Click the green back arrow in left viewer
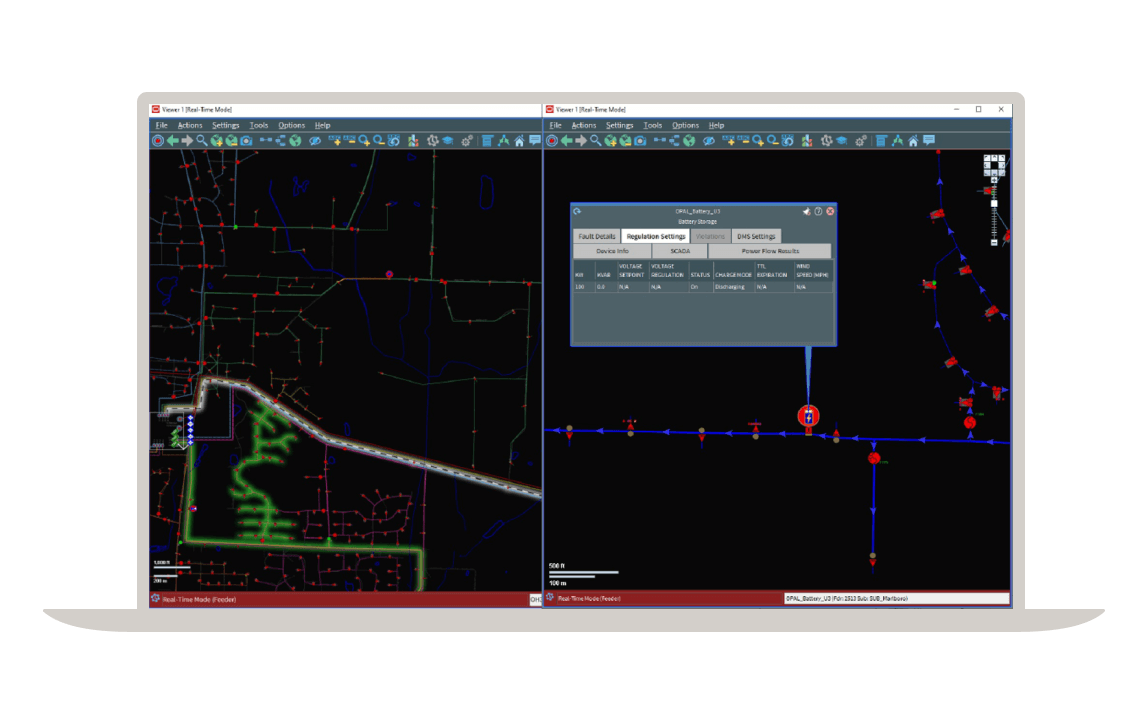The width and height of the screenshot is (1148, 724). coord(173,141)
